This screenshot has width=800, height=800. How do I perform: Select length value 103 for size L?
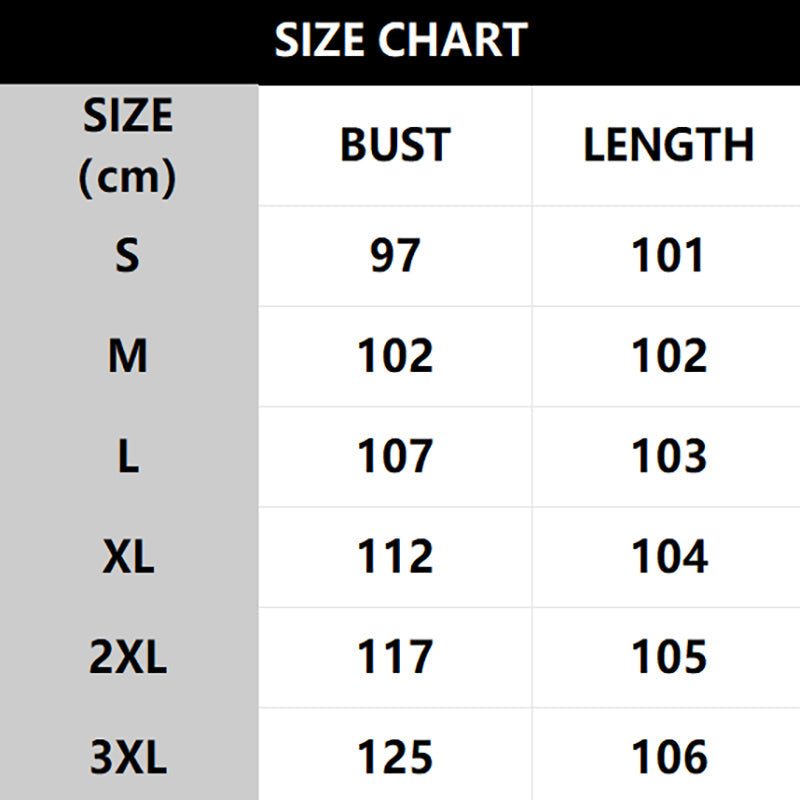tap(668, 456)
